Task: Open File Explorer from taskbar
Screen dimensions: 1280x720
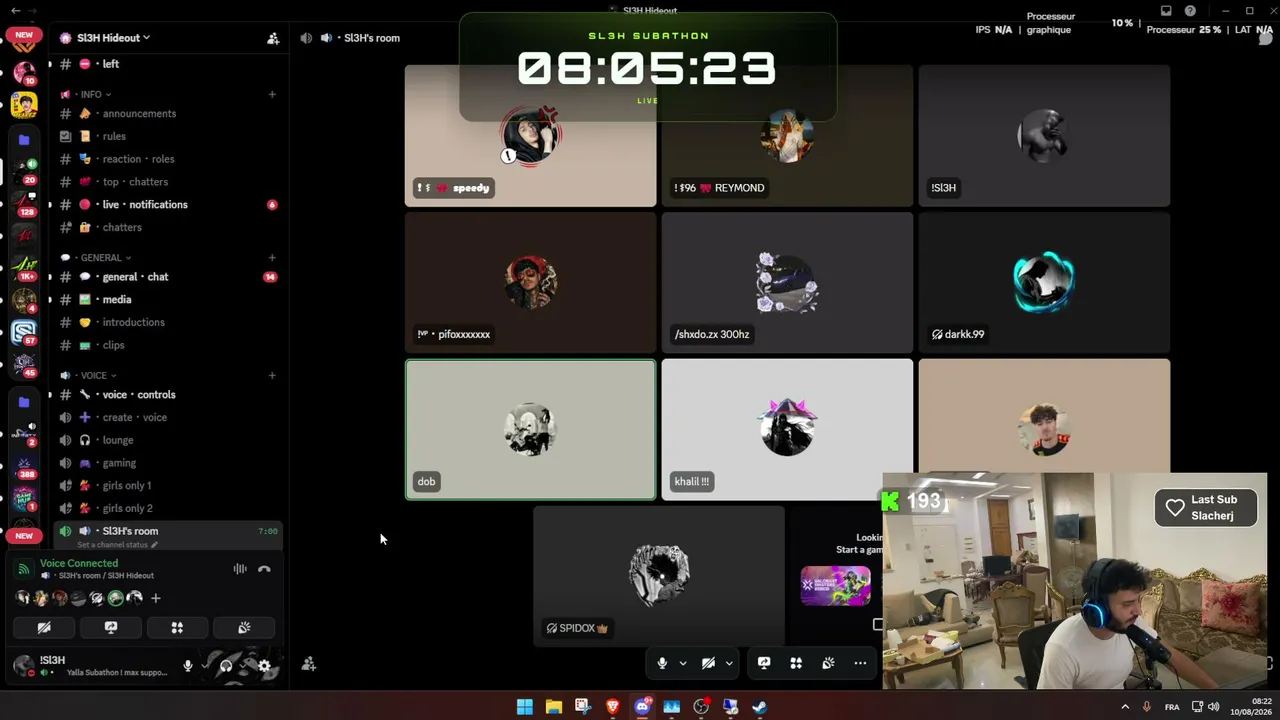Action: pos(554,707)
